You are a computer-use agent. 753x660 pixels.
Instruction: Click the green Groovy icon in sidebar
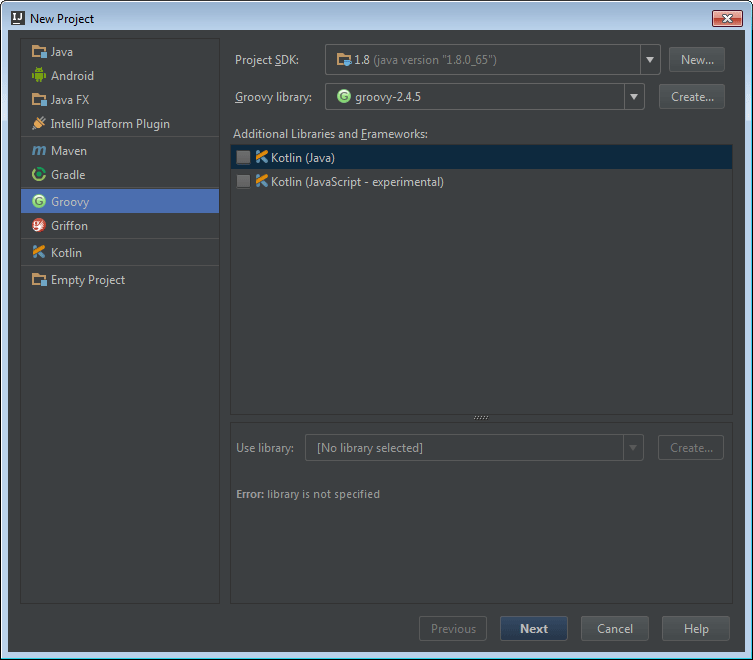(x=39, y=201)
